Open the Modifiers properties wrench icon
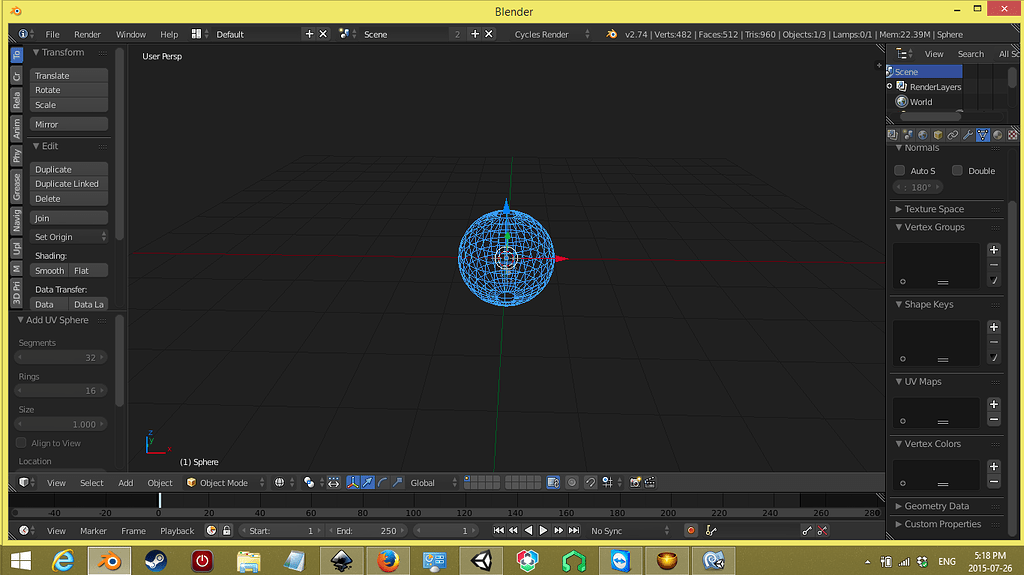 [x=968, y=135]
